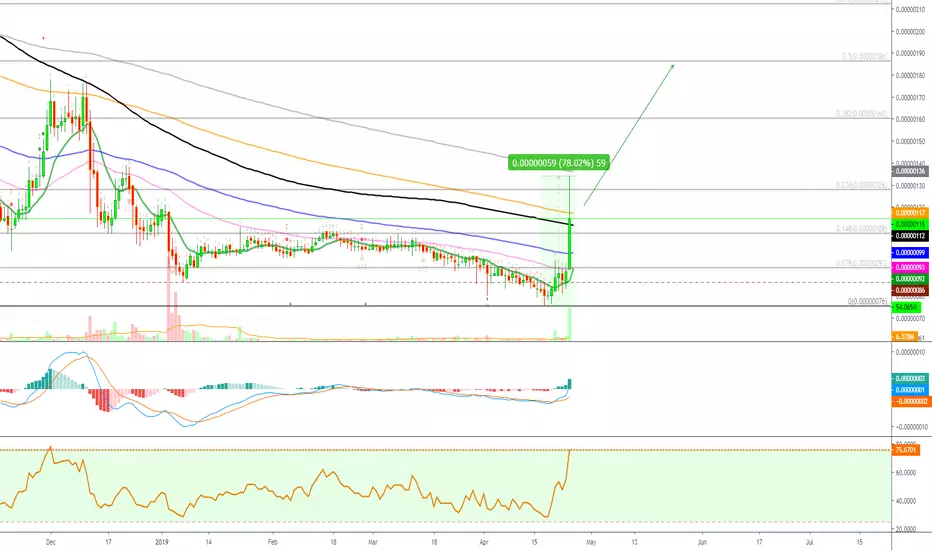Select the -0.00000010 MACD axis value

click(911, 427)
